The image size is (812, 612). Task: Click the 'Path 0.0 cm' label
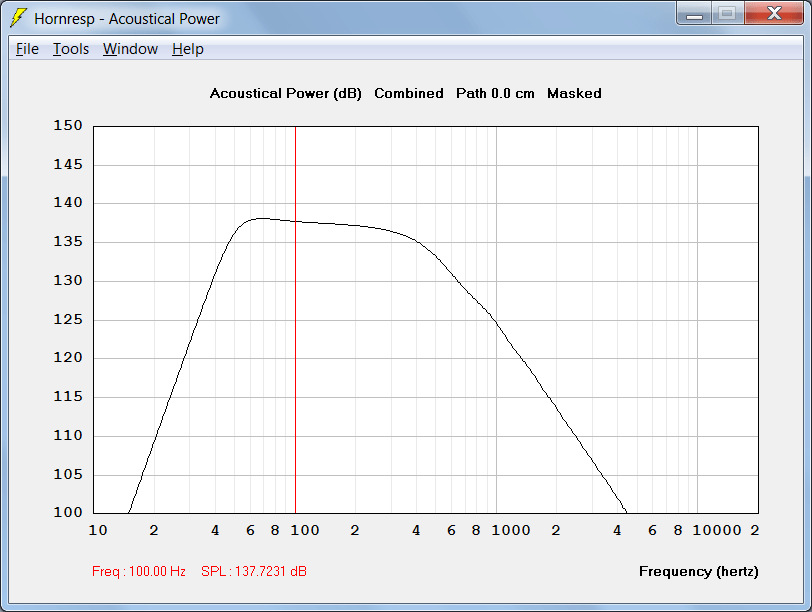(x=495, y=93)
